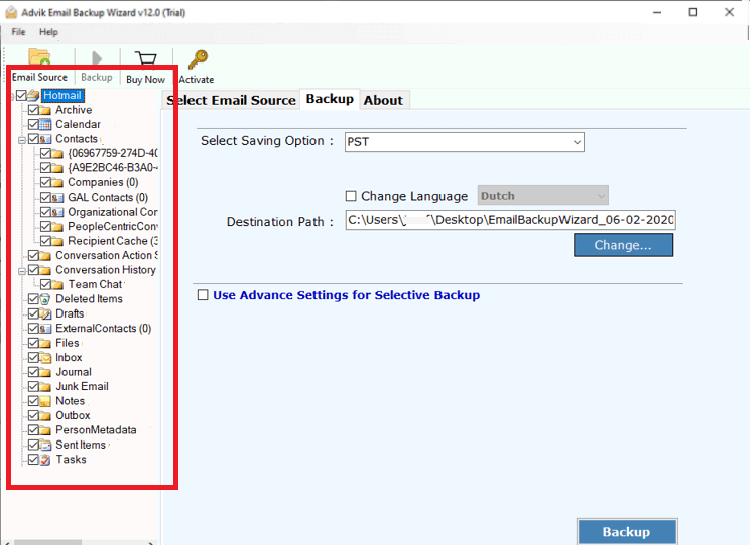Click the Drafts pencil folder icon
This screenshot has height=545, width=750.
point(45,314)
